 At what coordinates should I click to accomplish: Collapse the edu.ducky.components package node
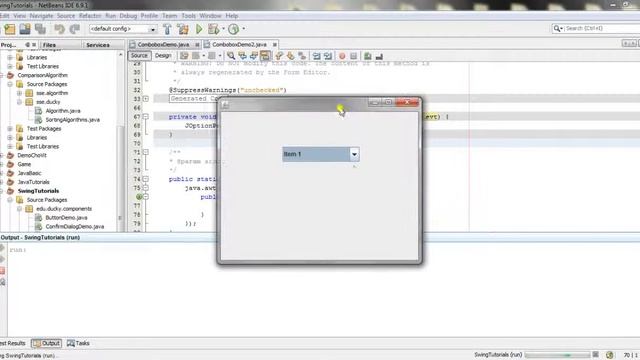(19, 209)
